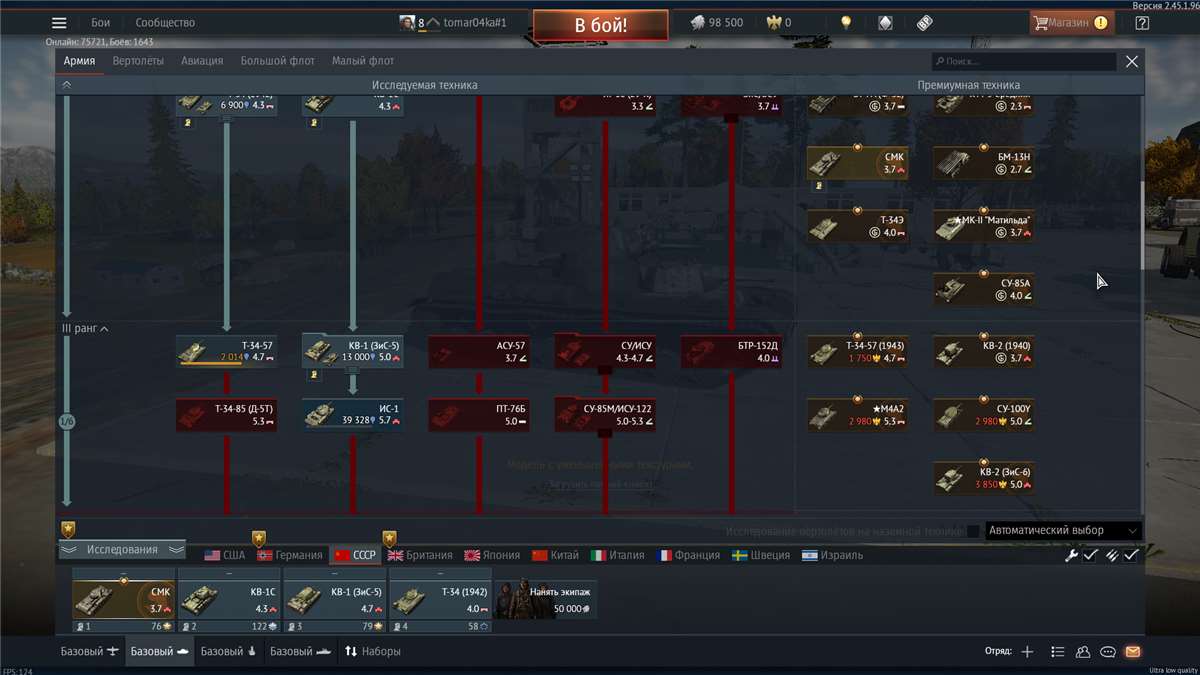Close the research tree with the X

(x=1132, y=61)
